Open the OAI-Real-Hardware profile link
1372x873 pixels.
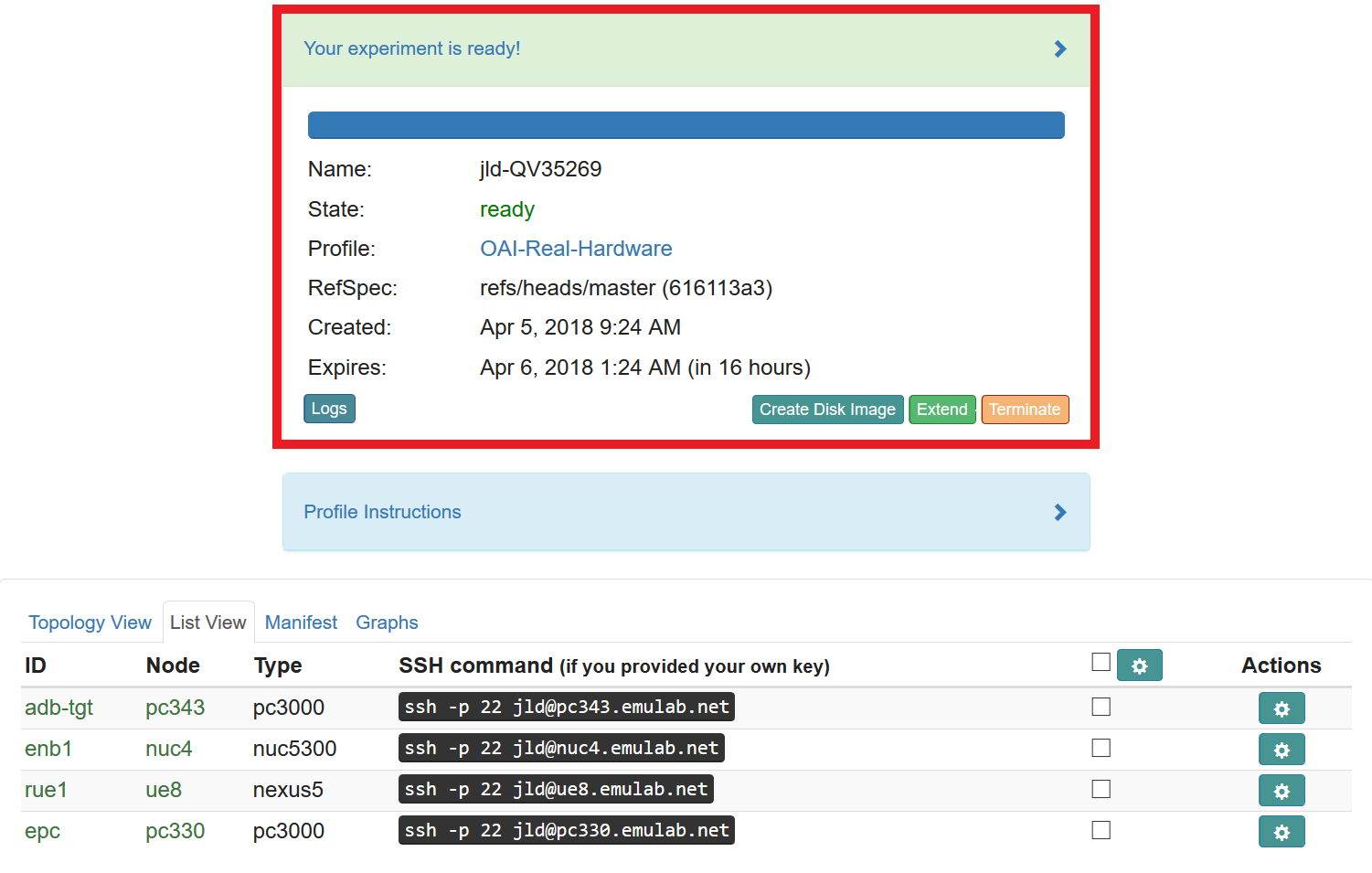click(x=576, y=249)
